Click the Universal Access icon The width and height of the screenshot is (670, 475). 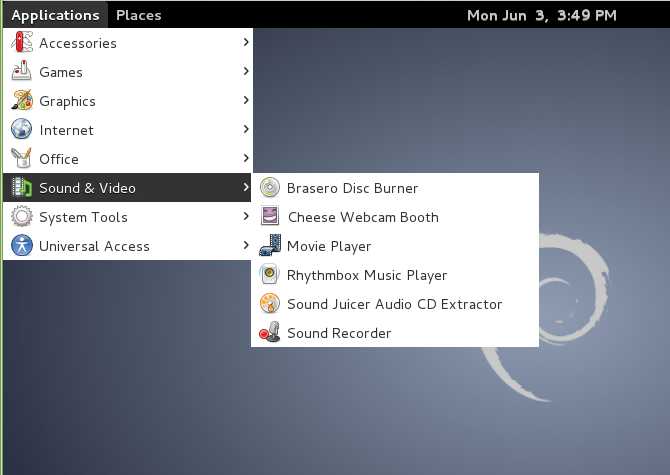(22, 246)
